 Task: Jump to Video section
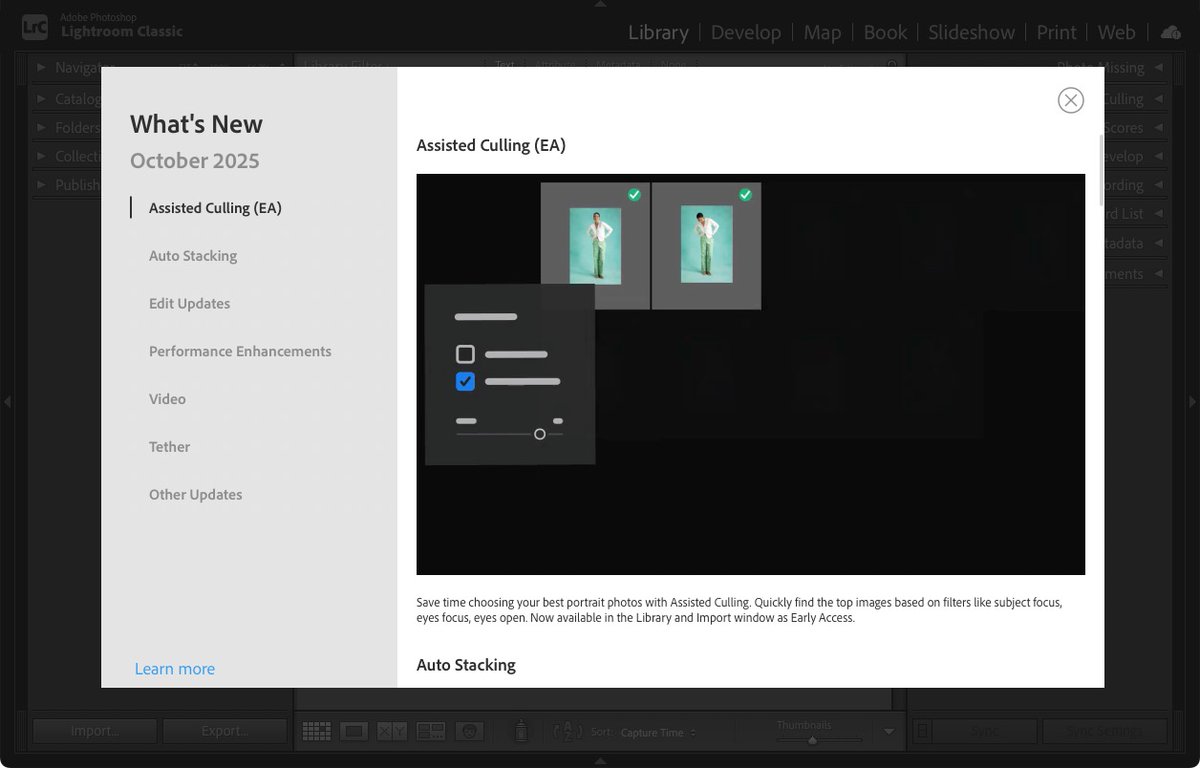click(167, 399)
